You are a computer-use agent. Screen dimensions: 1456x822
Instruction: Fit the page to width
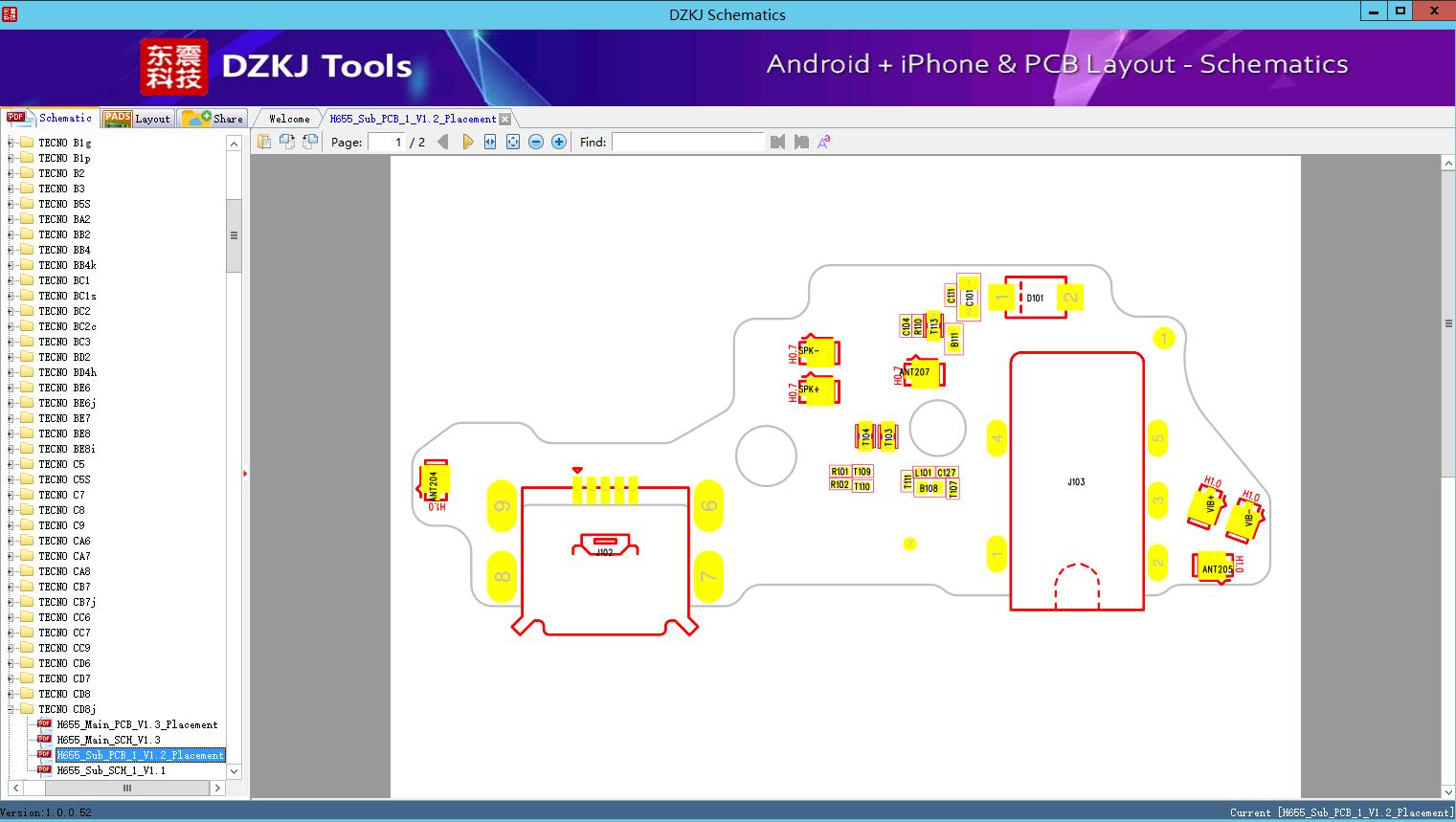tap(490, 142)
